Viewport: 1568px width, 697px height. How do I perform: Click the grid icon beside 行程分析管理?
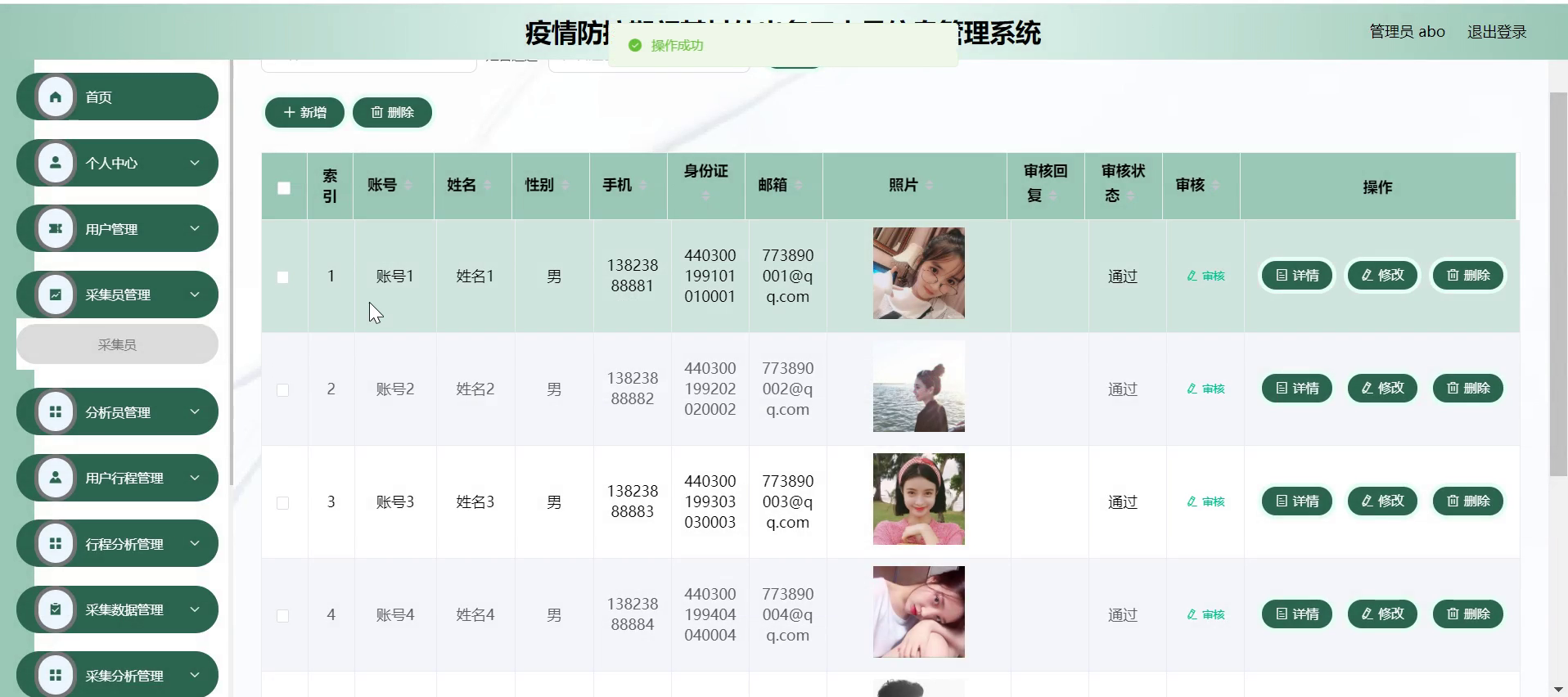[56, 544]
